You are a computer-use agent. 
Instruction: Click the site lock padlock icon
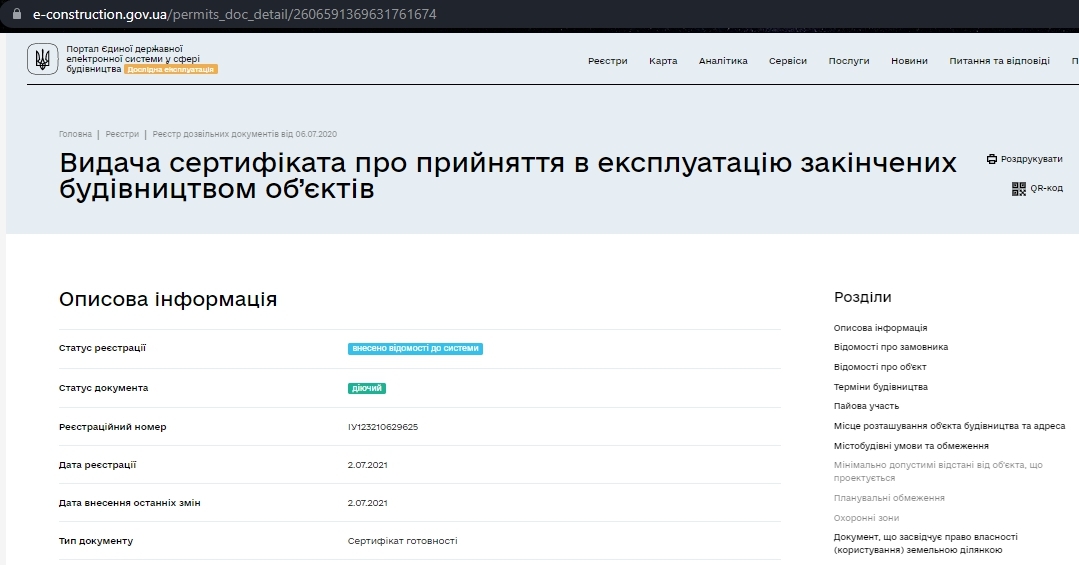tap(17, 14)
